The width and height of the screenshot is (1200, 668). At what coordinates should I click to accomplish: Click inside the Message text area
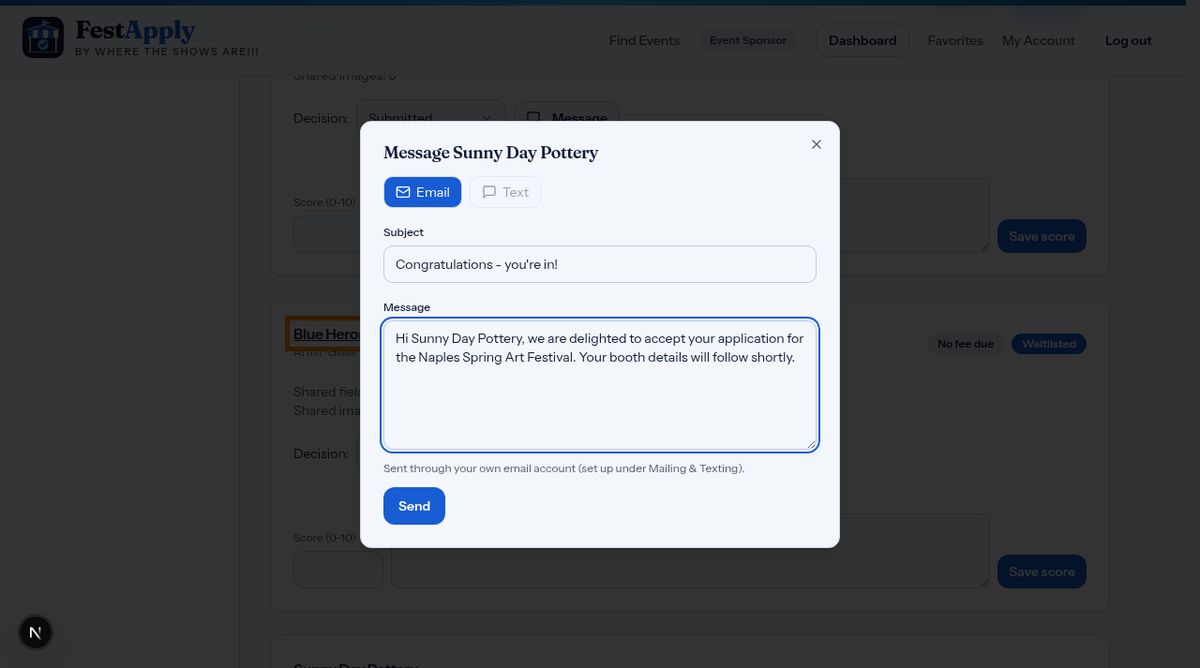click(600, 385)
